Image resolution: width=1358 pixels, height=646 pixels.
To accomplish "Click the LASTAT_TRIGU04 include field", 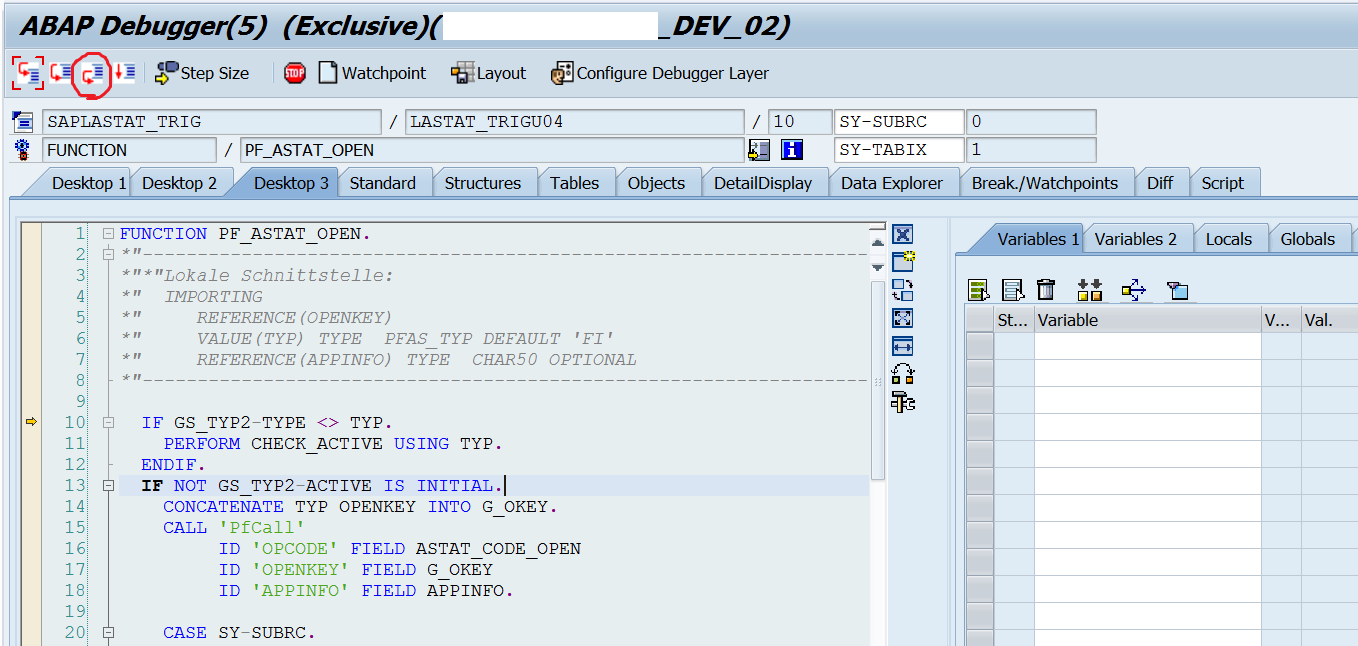I will coord(575,122).
